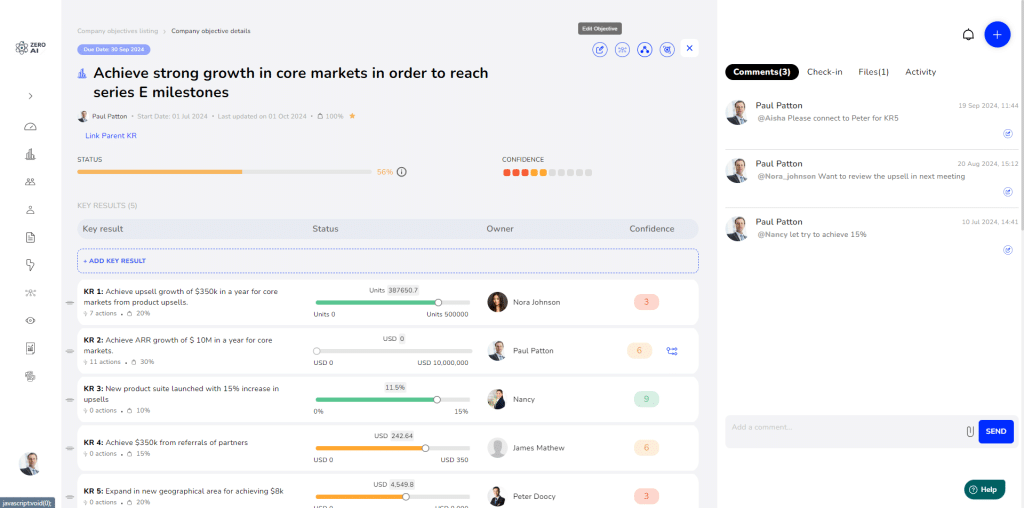Open the teams people icon in sidebar
The width and height of the screenshot is (1024, 508).
[x=30, y=182]
